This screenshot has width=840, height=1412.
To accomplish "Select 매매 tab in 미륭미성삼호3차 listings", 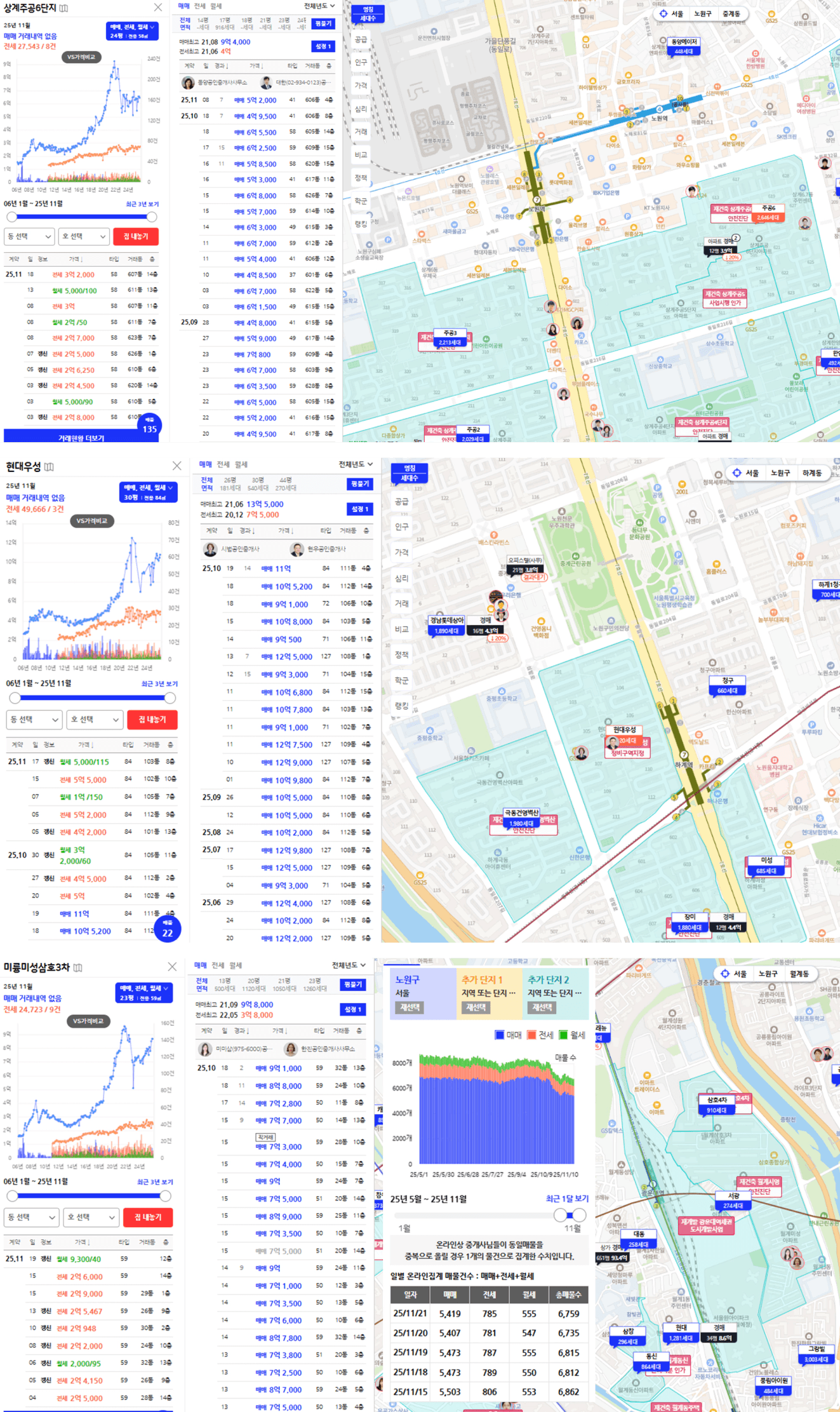I will tap(201, 965).
